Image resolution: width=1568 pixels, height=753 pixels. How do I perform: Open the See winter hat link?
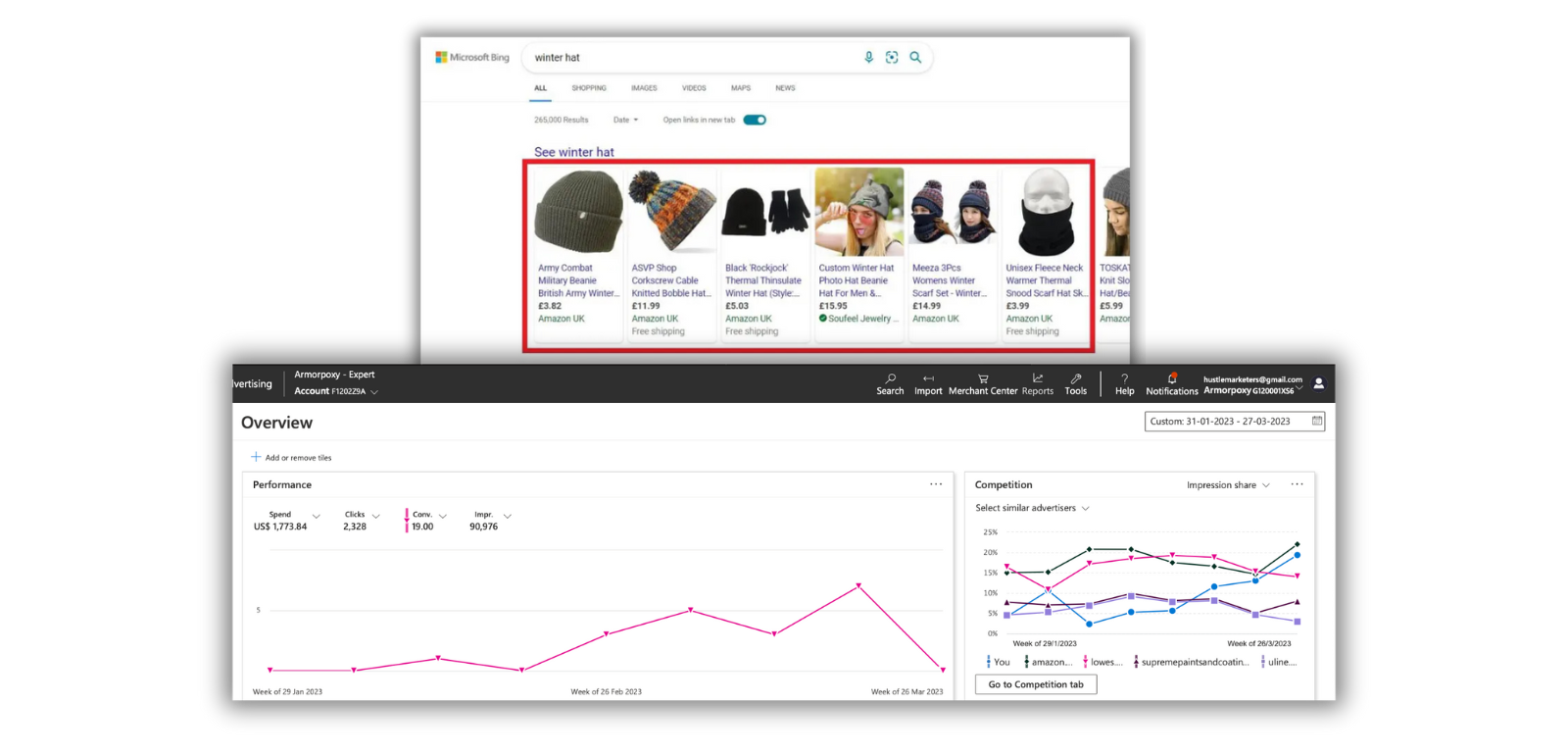[x=574, y=152]
